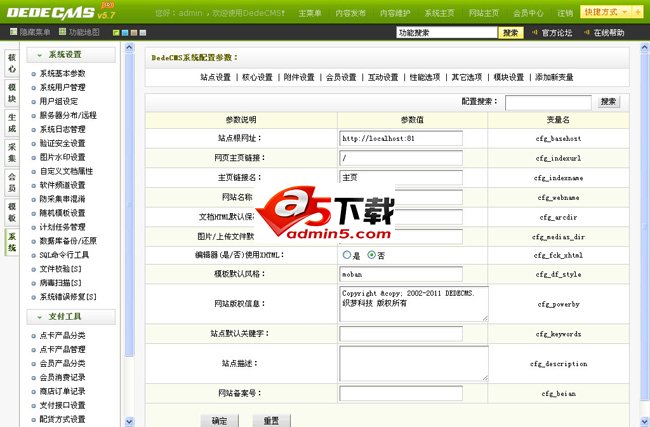
Task: Open 会员中心 in top menu
Action: pos(528,13)
